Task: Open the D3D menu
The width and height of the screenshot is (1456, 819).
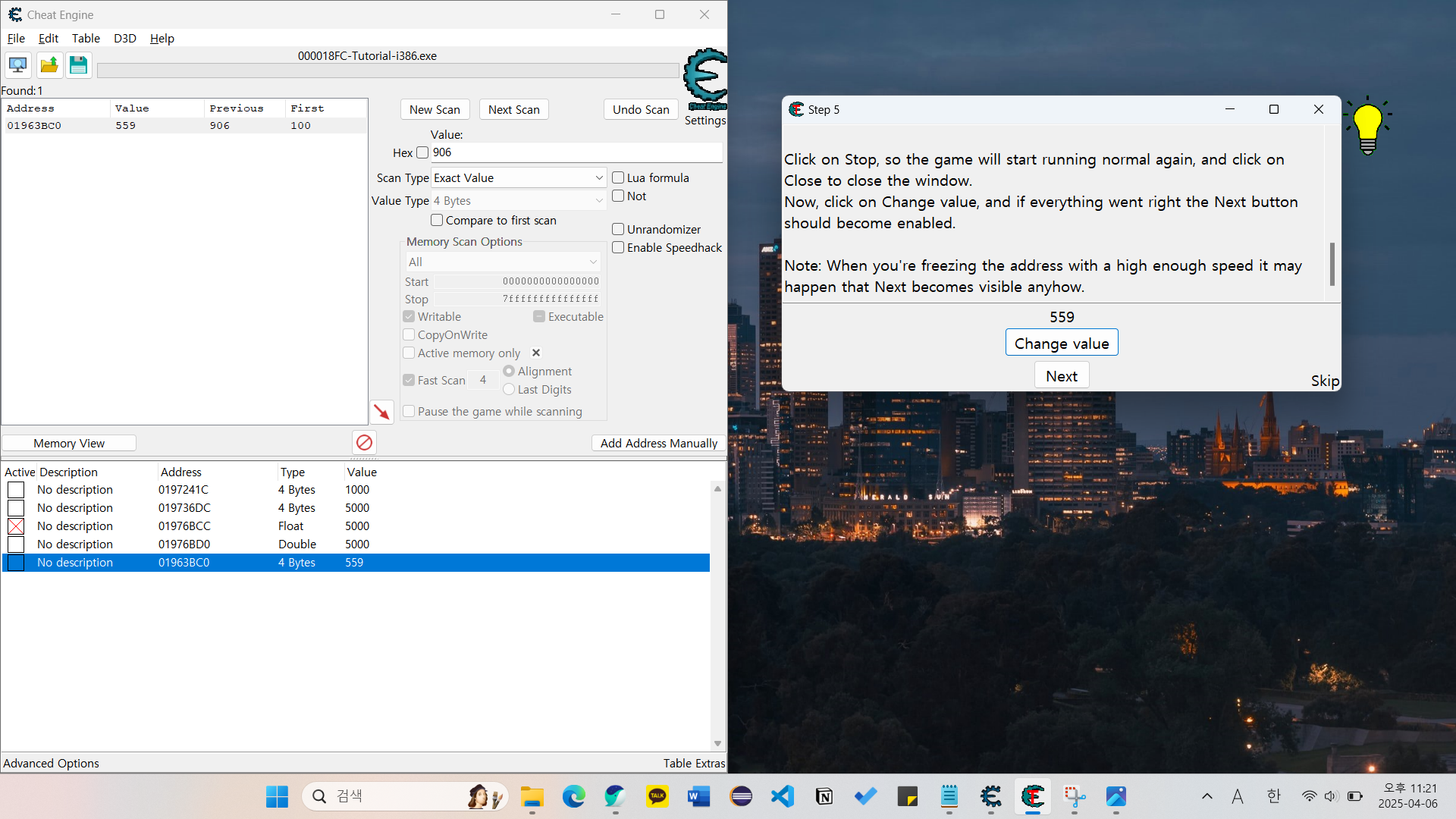Action: 125,38
